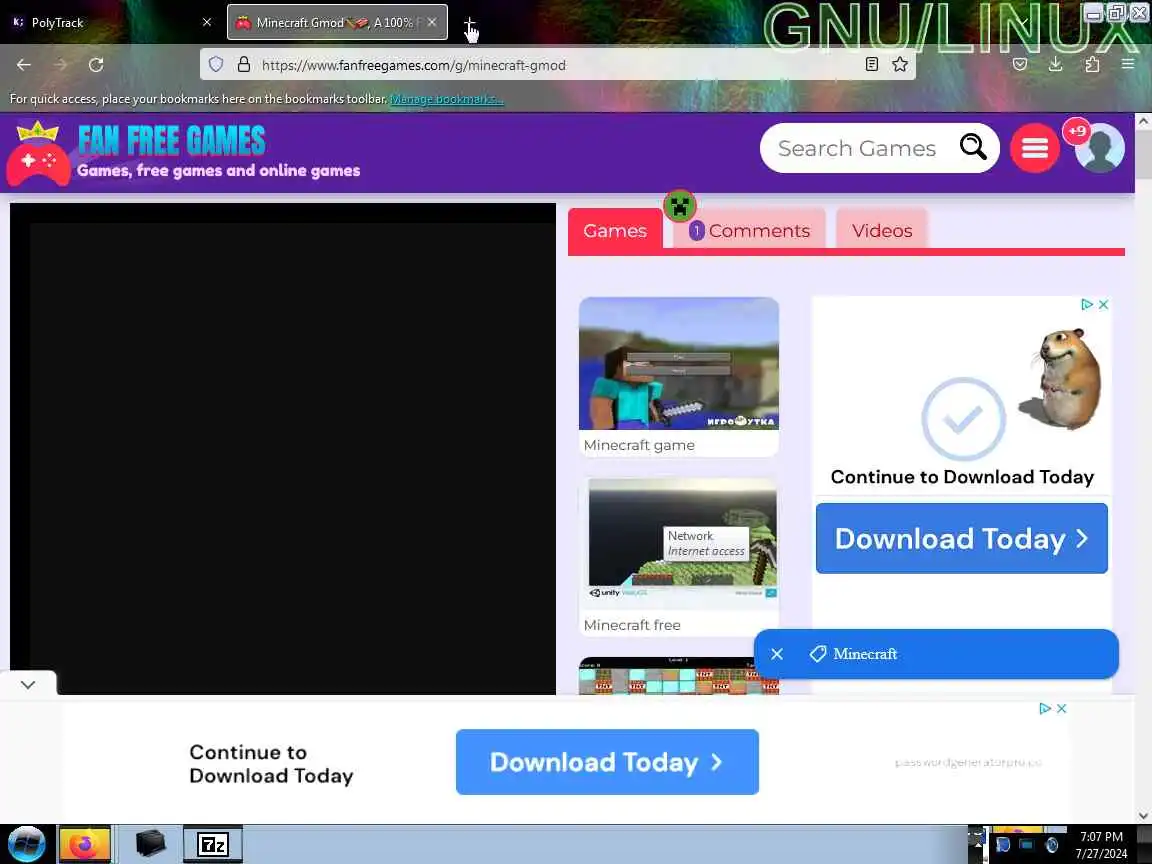Screen dimensions: 1152x864
Task: Click the Minecraft tag label
Action: click(865, 654)
